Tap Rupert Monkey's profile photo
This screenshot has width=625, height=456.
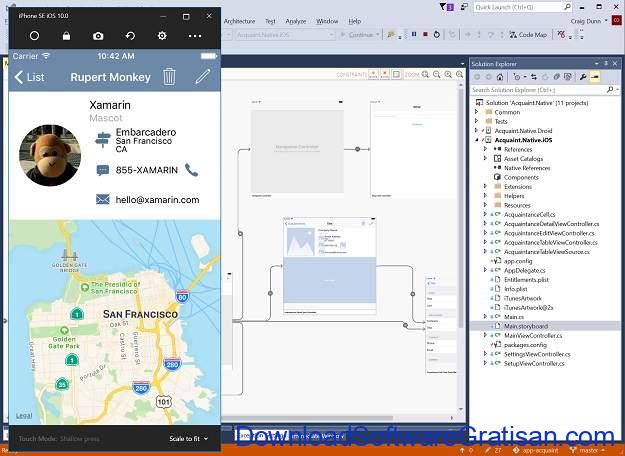coord(50,155)
